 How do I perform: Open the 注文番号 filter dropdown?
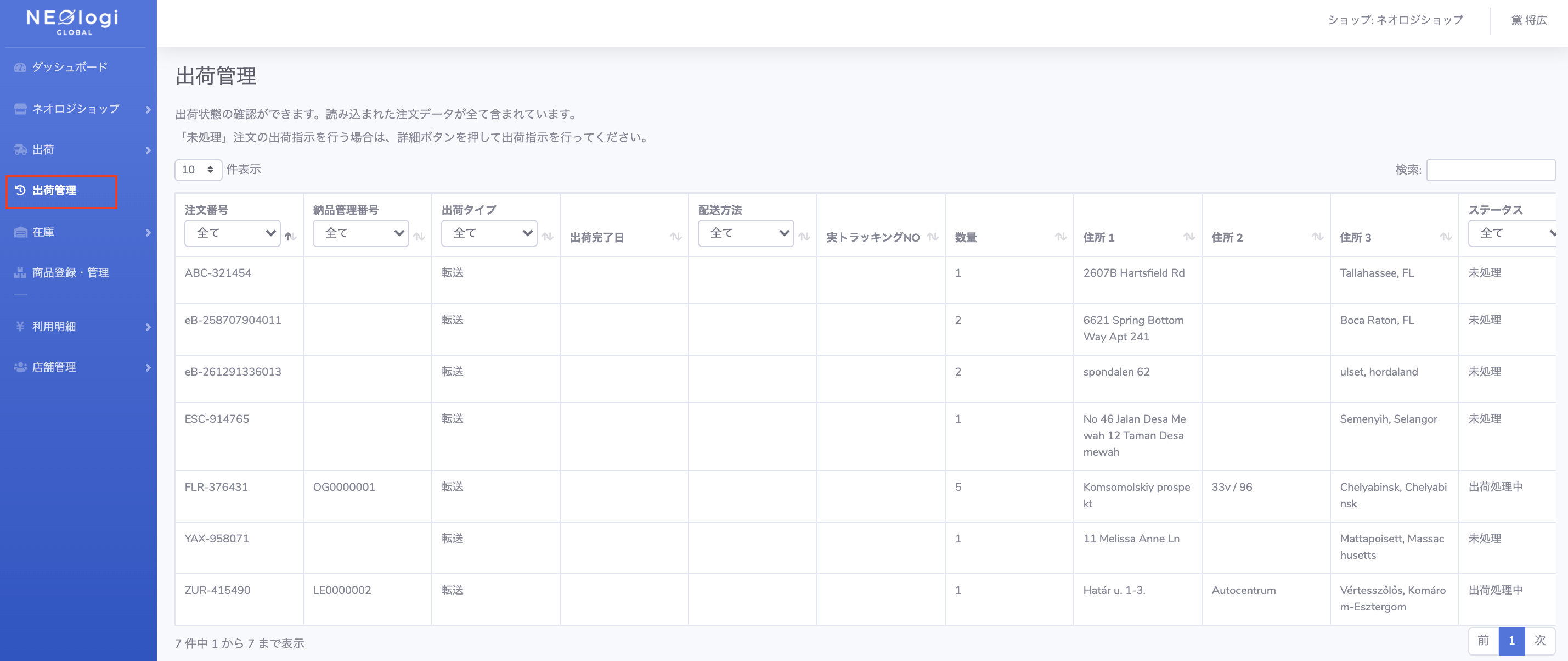pyautogui.click(x=233, y=233)
